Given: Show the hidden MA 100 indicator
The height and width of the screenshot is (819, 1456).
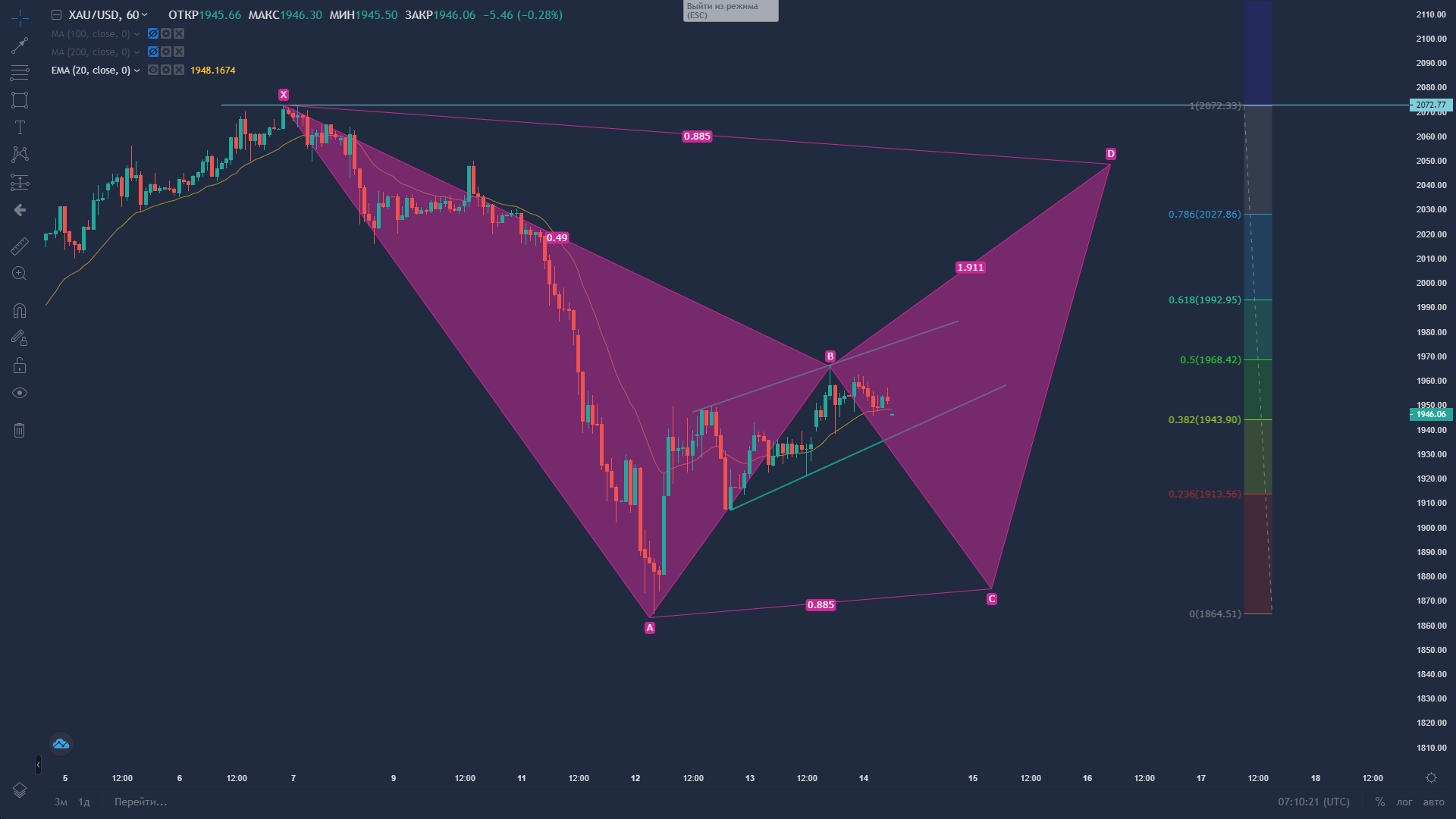Looking at the screenshot, I should coord(153,33).
